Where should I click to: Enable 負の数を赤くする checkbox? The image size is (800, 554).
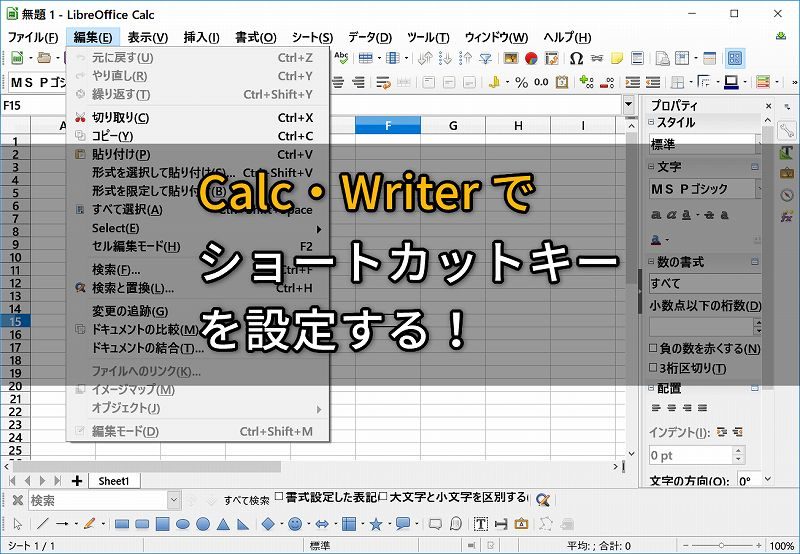[x=653, y=349]
